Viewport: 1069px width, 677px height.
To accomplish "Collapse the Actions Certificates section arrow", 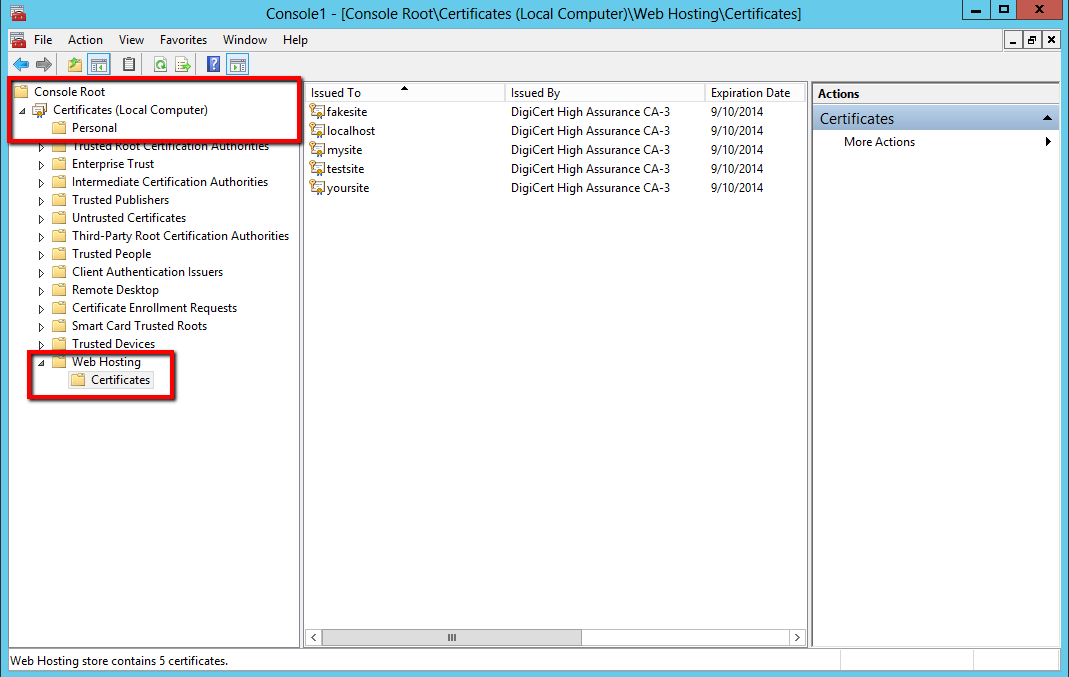I will [x=1047, y=118].
